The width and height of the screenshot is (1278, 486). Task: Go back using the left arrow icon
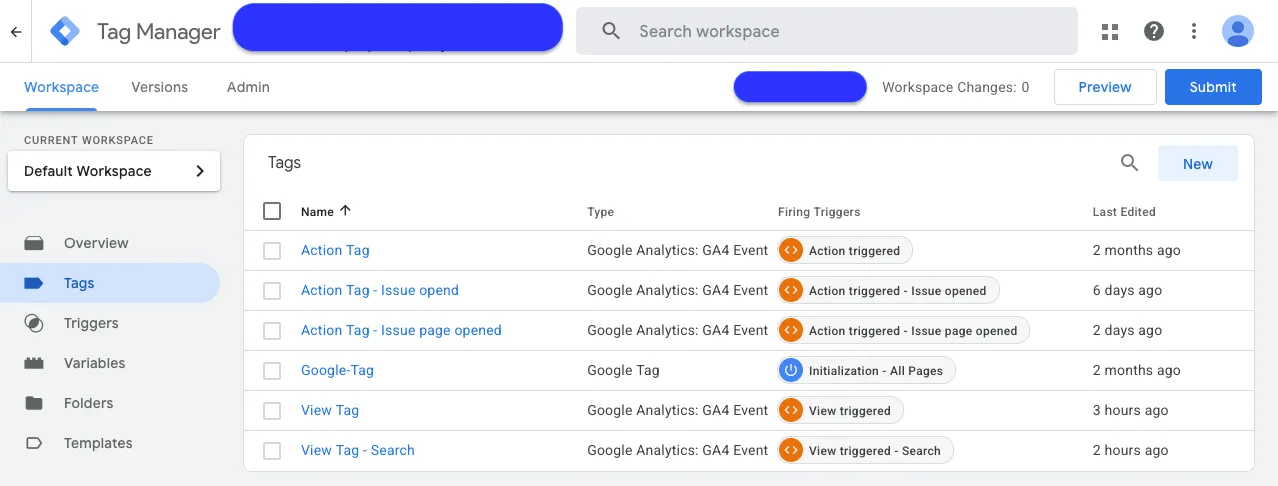(15, 31)
